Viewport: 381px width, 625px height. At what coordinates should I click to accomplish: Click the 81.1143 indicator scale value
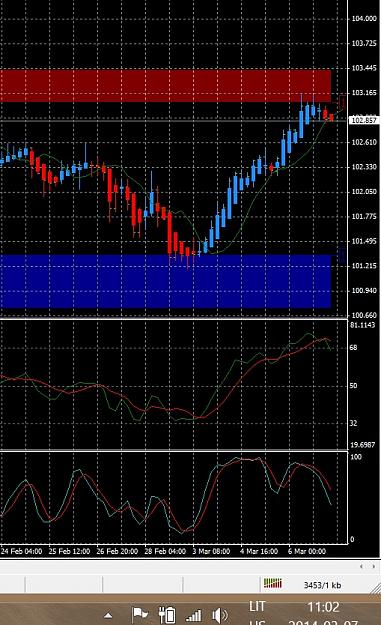pyautogui.click(x=363, y=325)
